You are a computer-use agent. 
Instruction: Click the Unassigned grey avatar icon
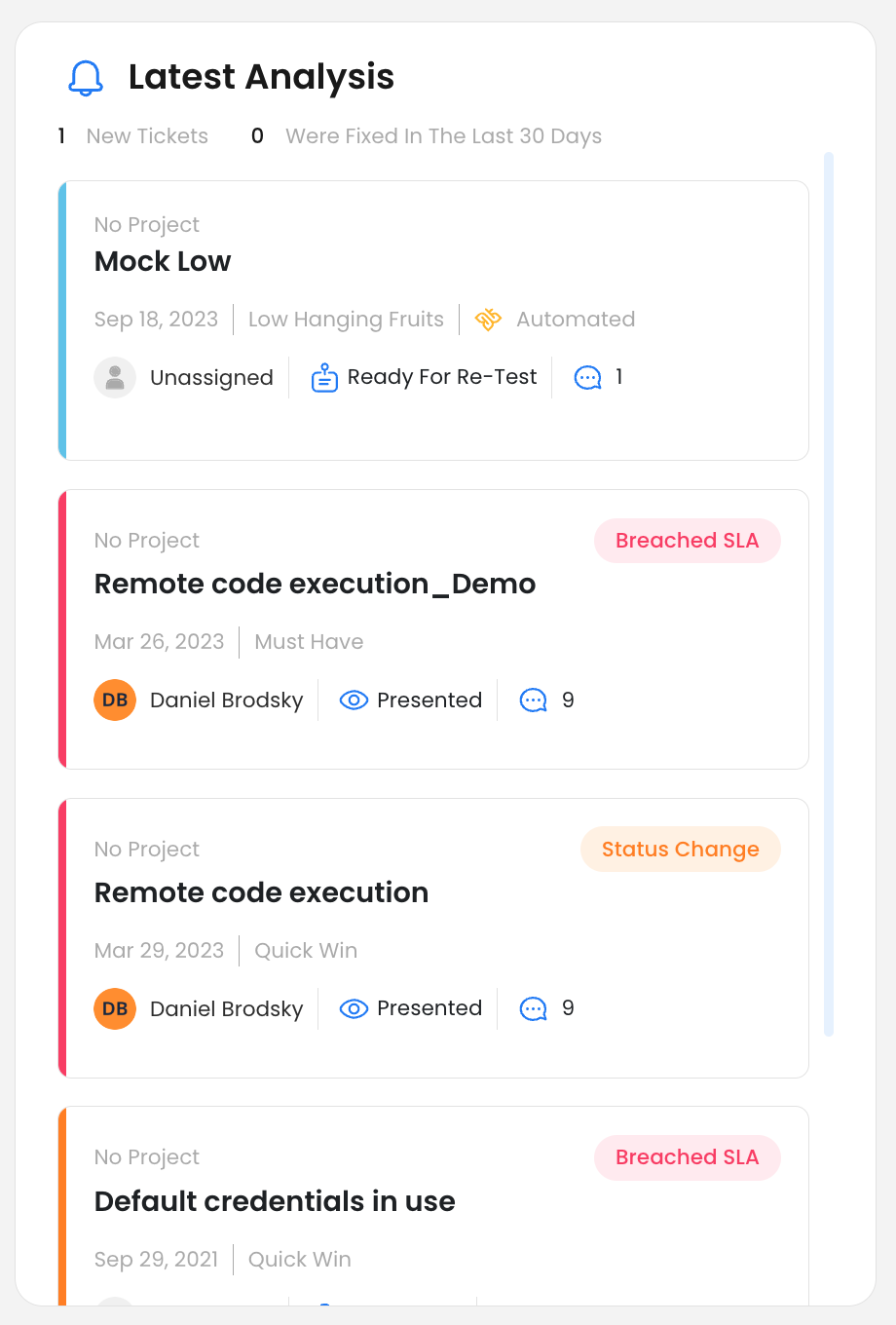[x=115, y=378]
